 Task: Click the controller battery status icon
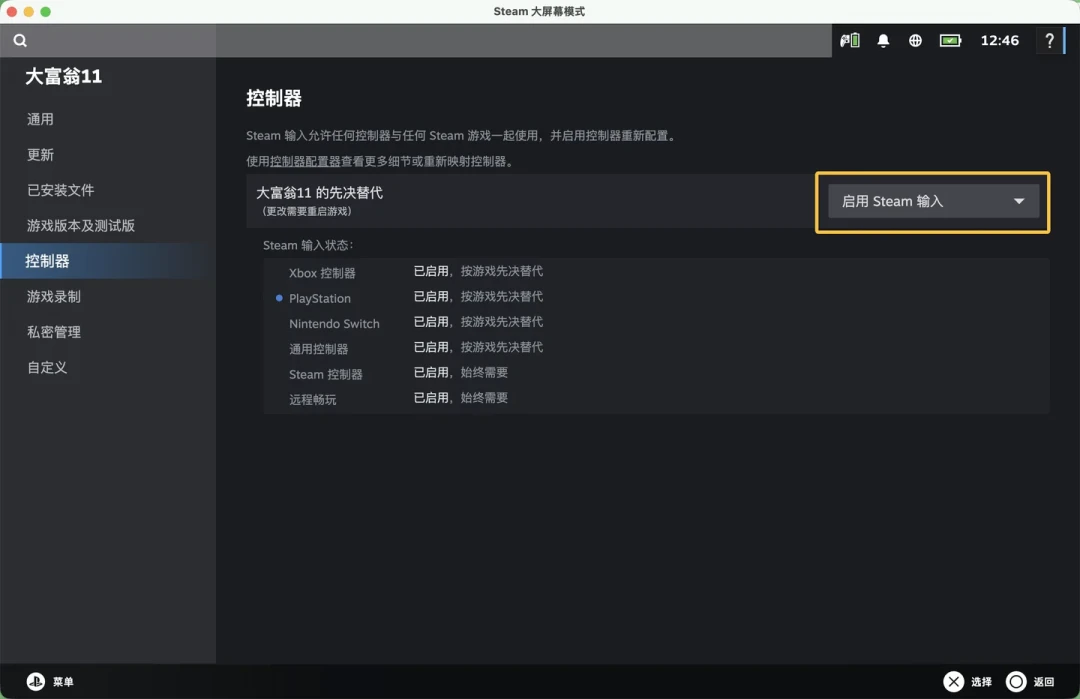(x=849, y=41)
